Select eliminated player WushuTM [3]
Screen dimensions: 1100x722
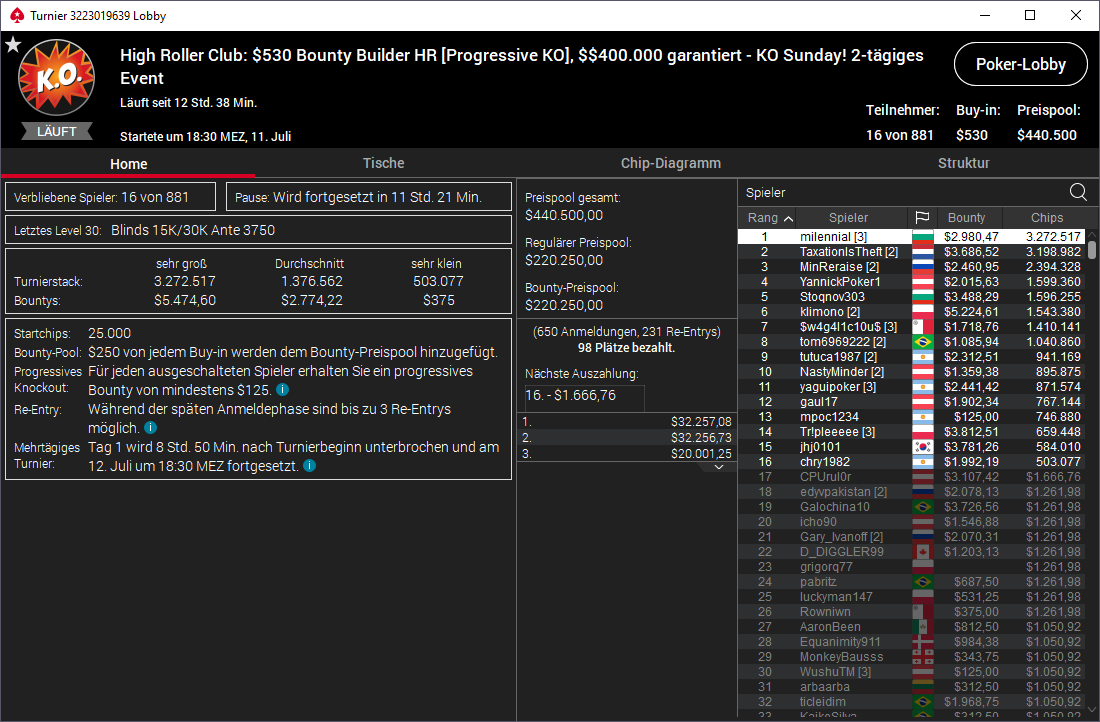tap(911, 672)
